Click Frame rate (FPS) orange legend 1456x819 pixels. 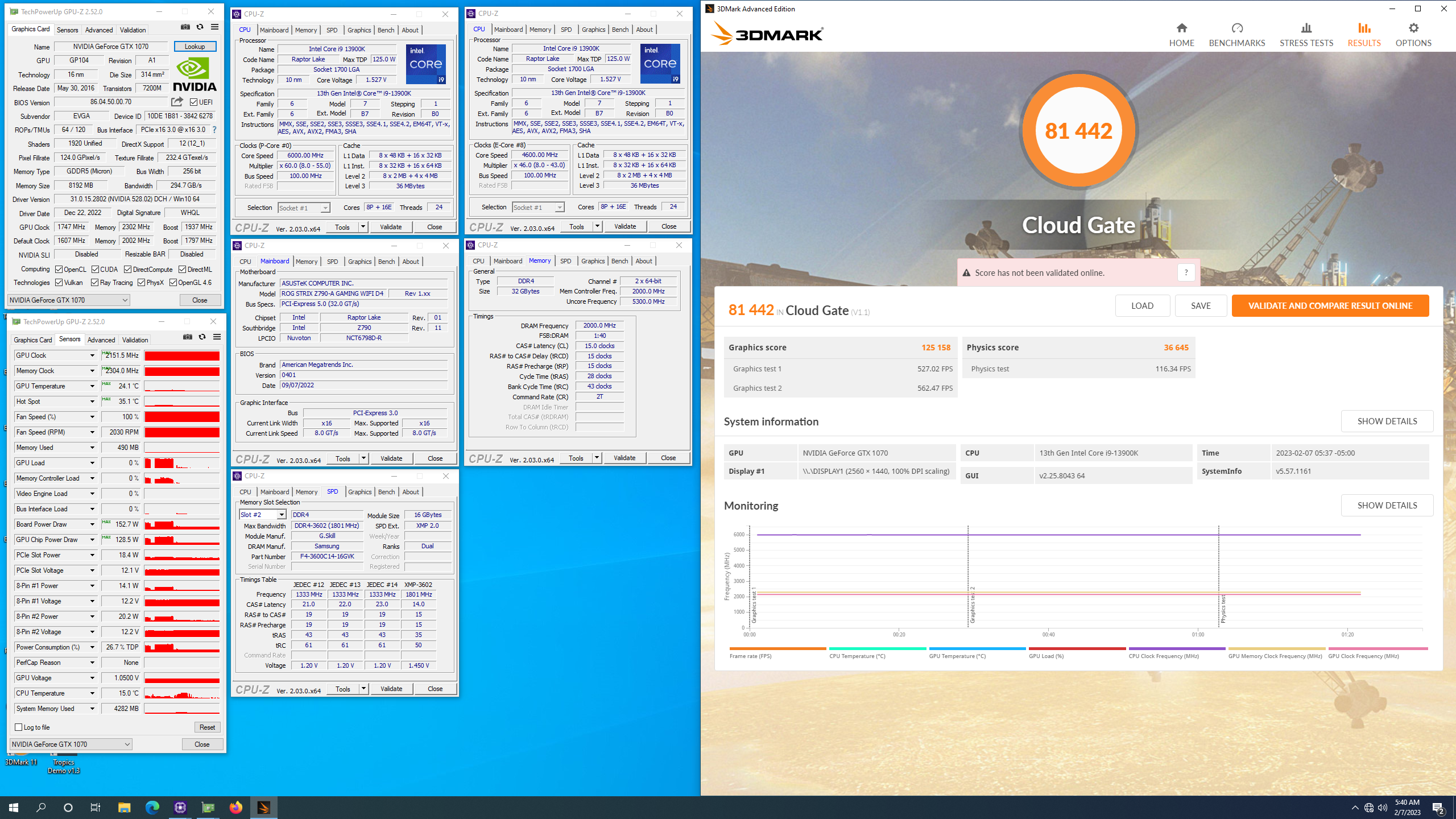[777, 653]
